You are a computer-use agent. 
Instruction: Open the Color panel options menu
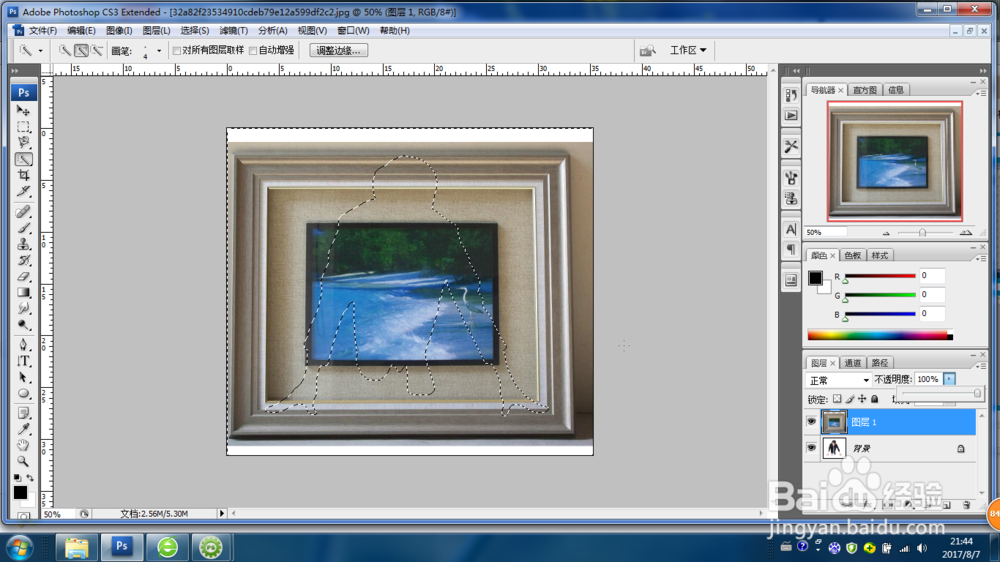click(980, 258)
